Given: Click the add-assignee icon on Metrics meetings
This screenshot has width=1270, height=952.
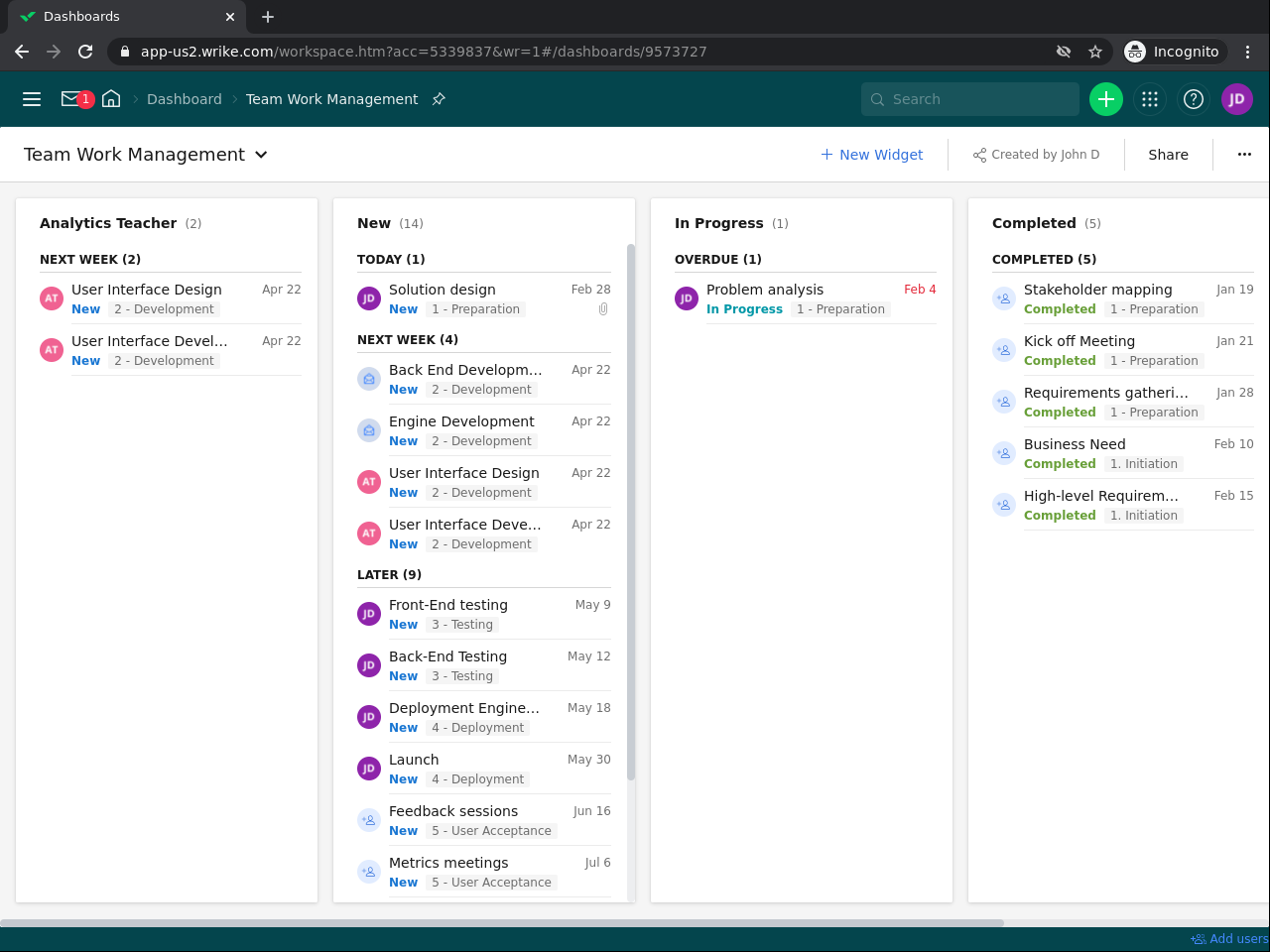Looking at the screenshot, I should [369, 872].
